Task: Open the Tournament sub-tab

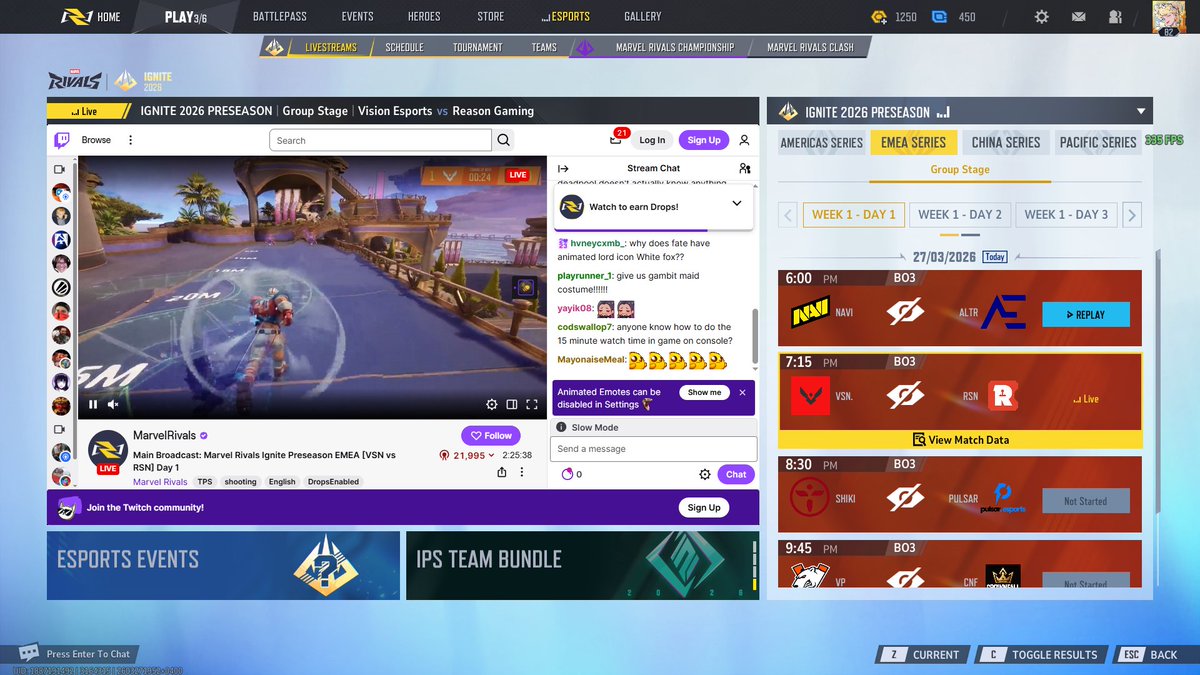Action: [476, 47]
